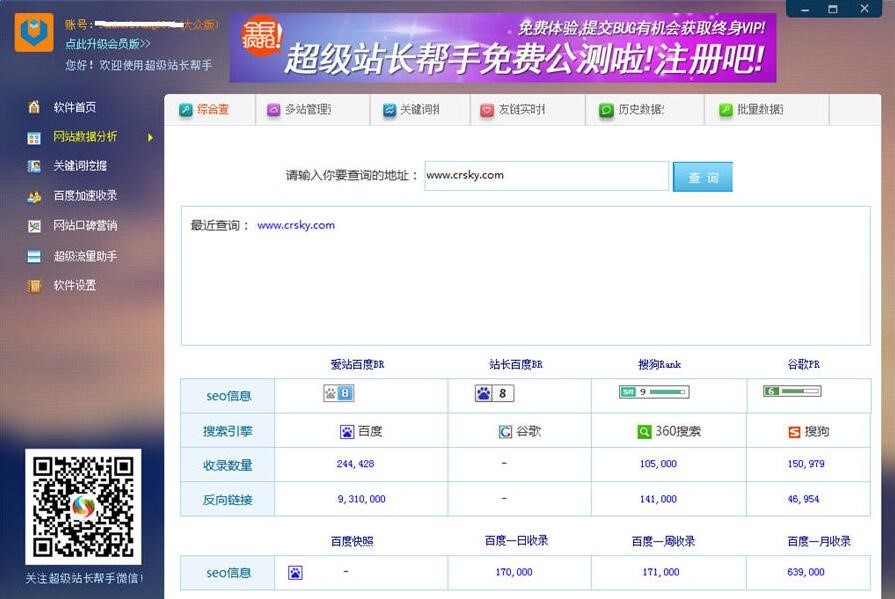Viewport: 895px width, 599px height.
Task: Click the 谷歌PR green rank bar
Action: (x=792, y=391)
